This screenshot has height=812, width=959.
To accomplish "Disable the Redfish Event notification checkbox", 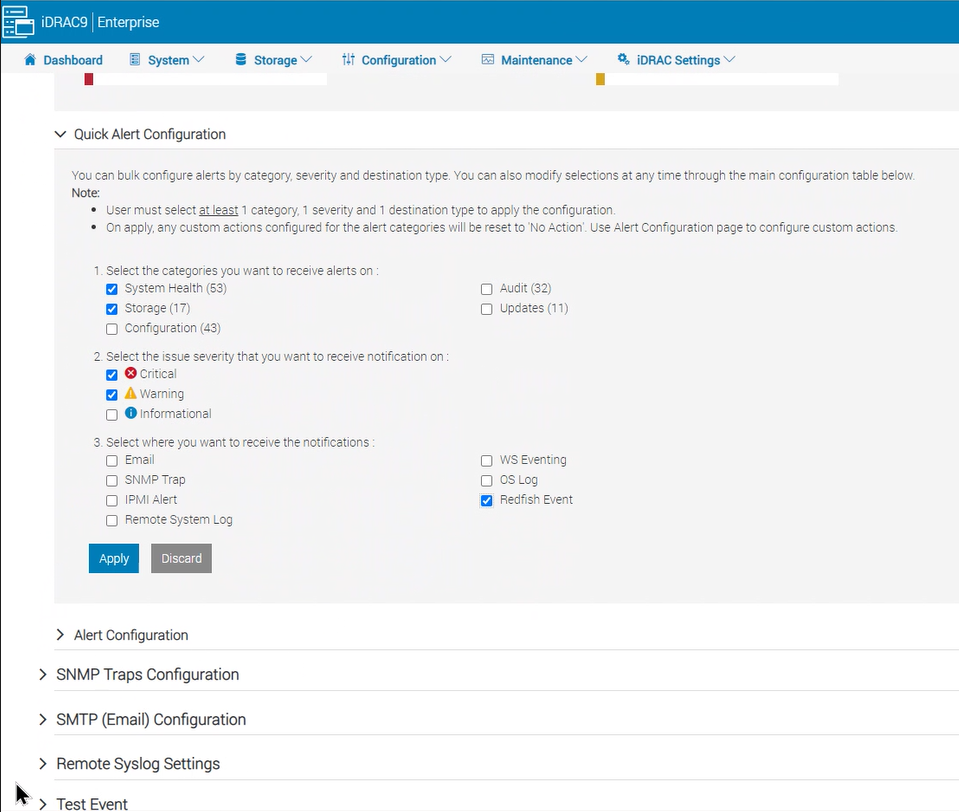I will pyautogui.click(x=486, y=500).
